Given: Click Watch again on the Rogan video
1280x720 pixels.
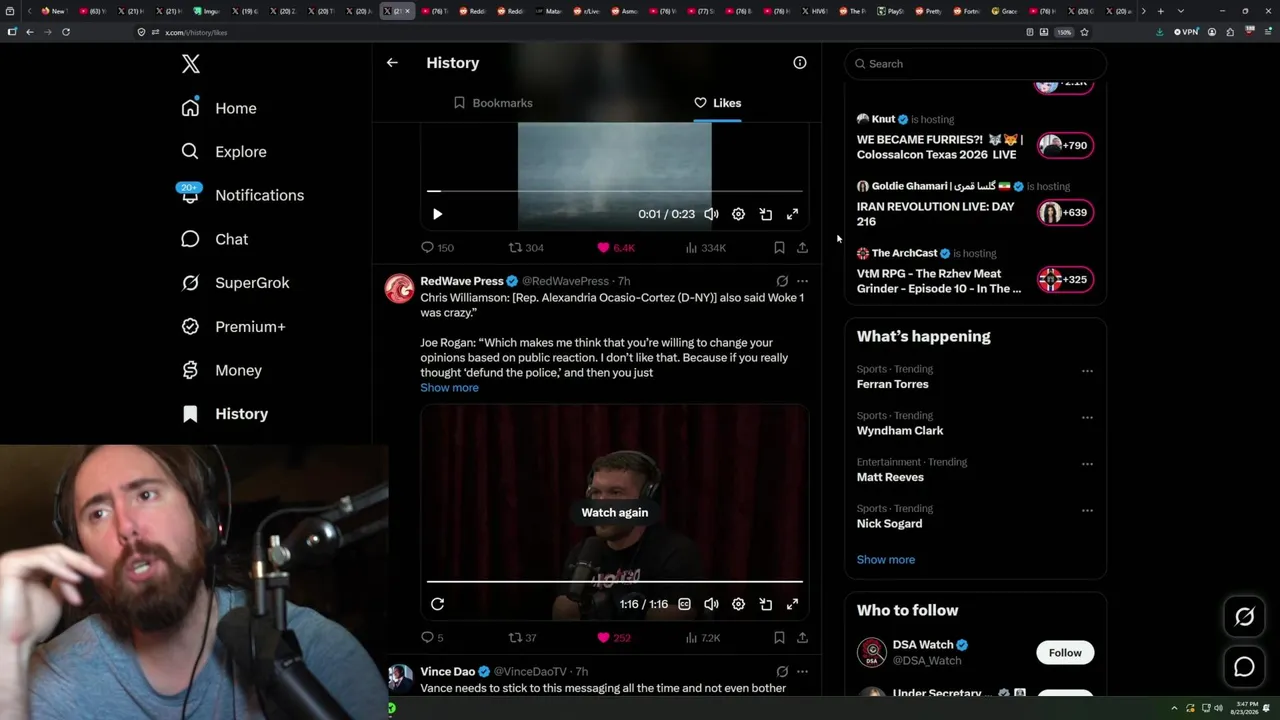Looking at the screenshot, I should pos(615,513).
